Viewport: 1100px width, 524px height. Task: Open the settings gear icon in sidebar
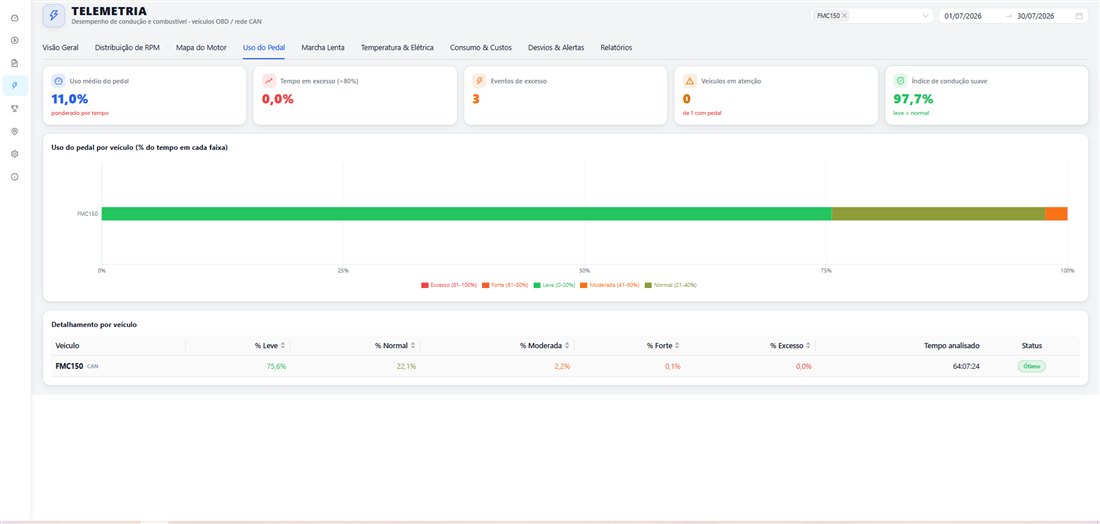(15, 154)
